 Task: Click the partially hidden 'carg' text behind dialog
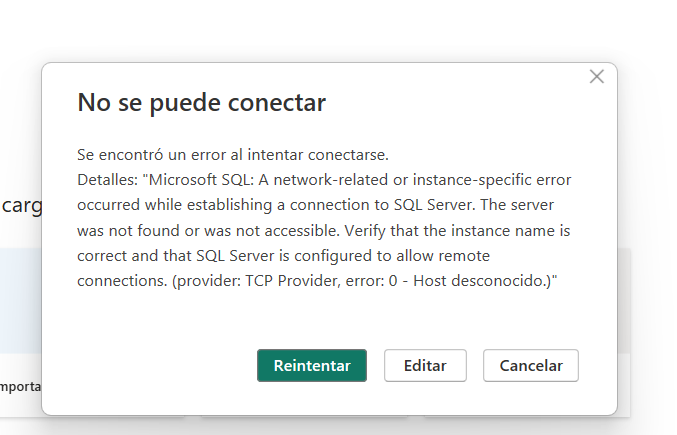[x=20, y=207]
